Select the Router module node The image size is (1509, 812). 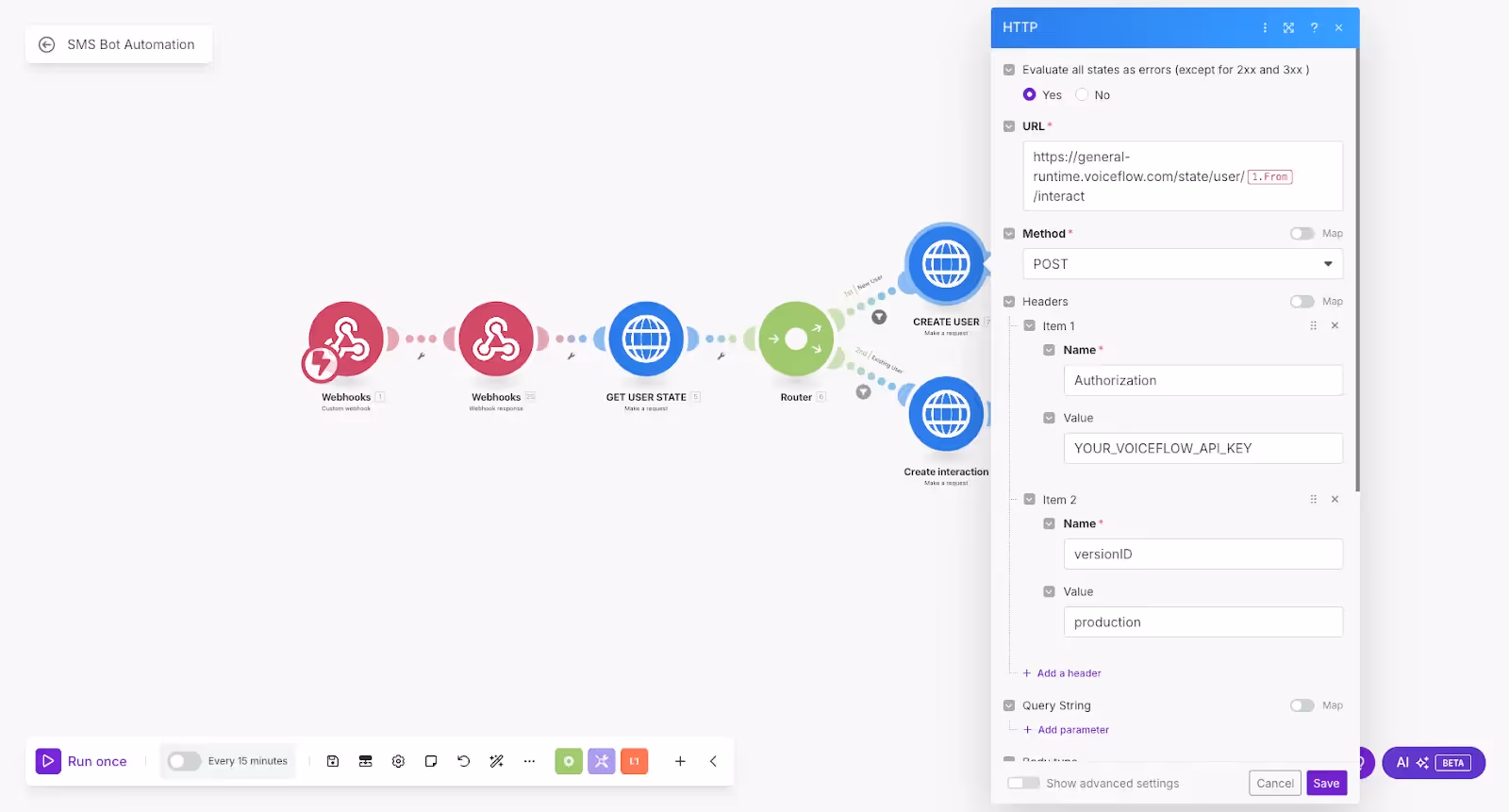796,339
